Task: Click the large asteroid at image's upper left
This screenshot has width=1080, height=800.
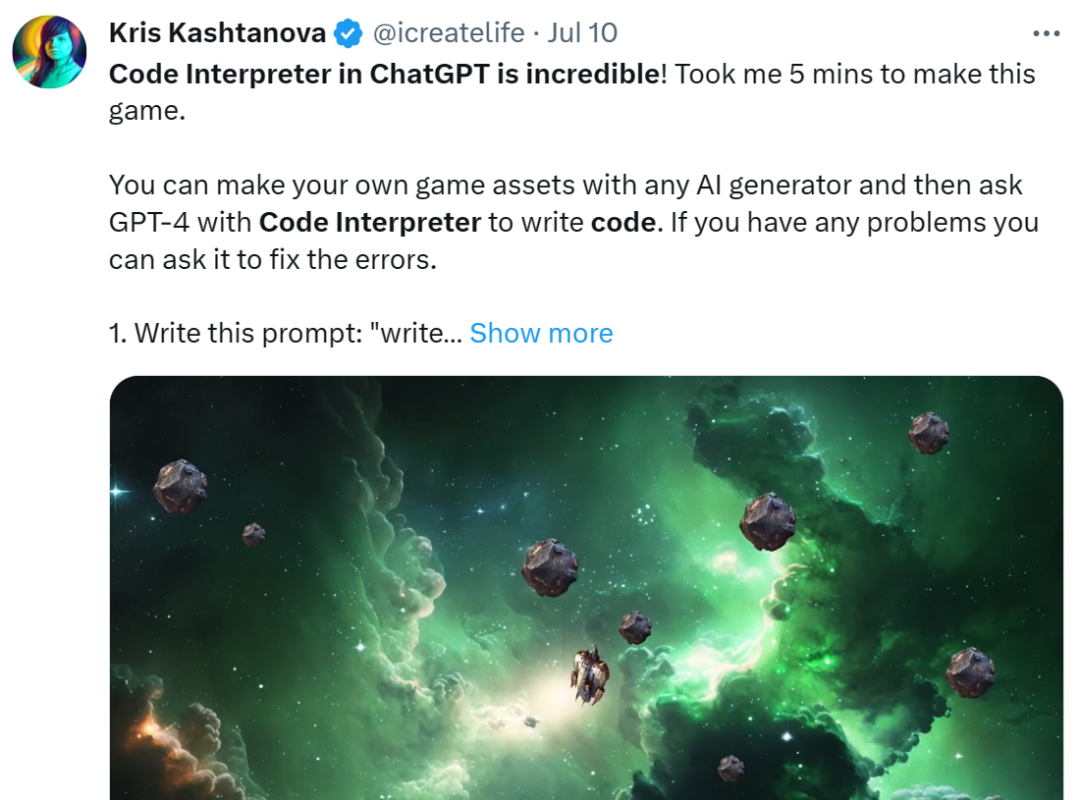Action: pyautogui.click(x=180, y=486)
